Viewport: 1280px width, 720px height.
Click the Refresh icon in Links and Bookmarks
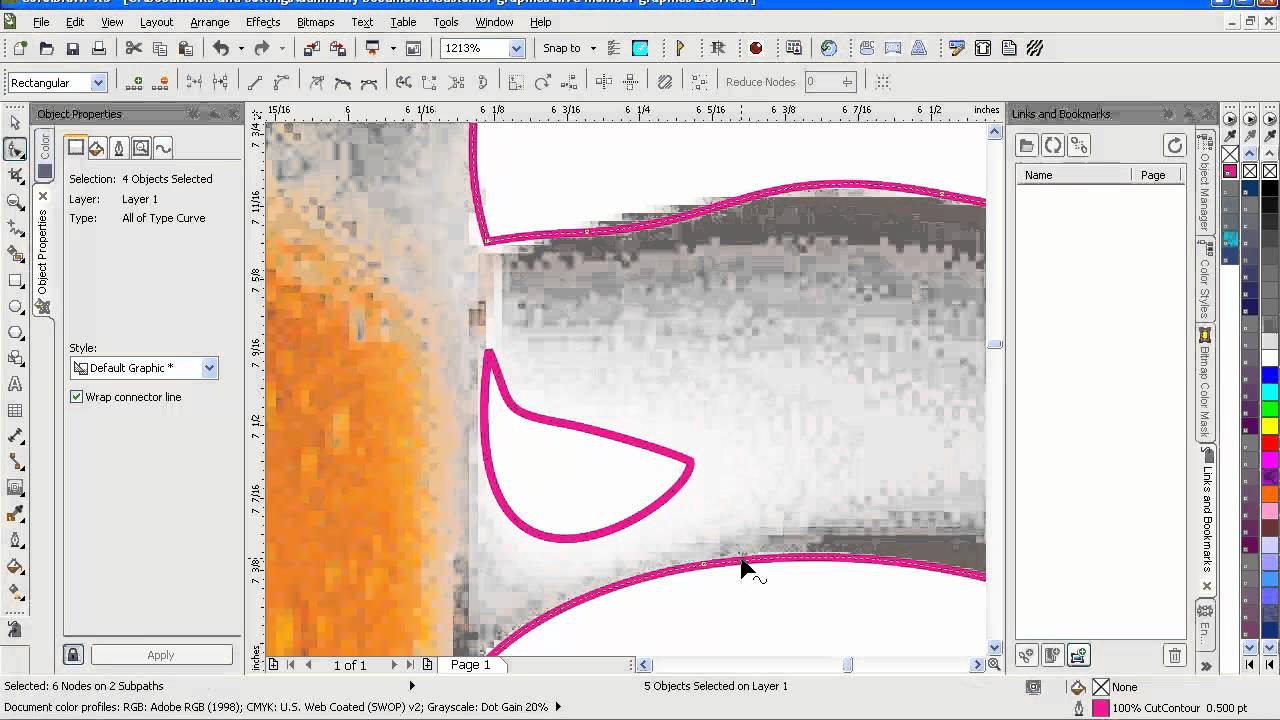tap(1175, 146)
